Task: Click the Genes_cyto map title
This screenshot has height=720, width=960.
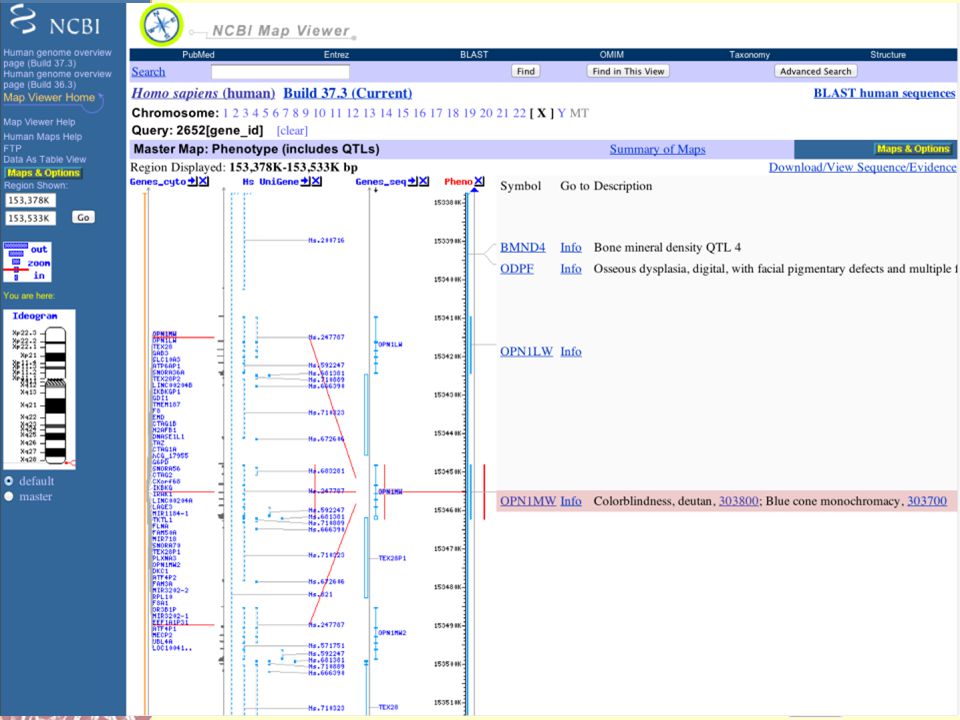Action: (x=158, y=181)
